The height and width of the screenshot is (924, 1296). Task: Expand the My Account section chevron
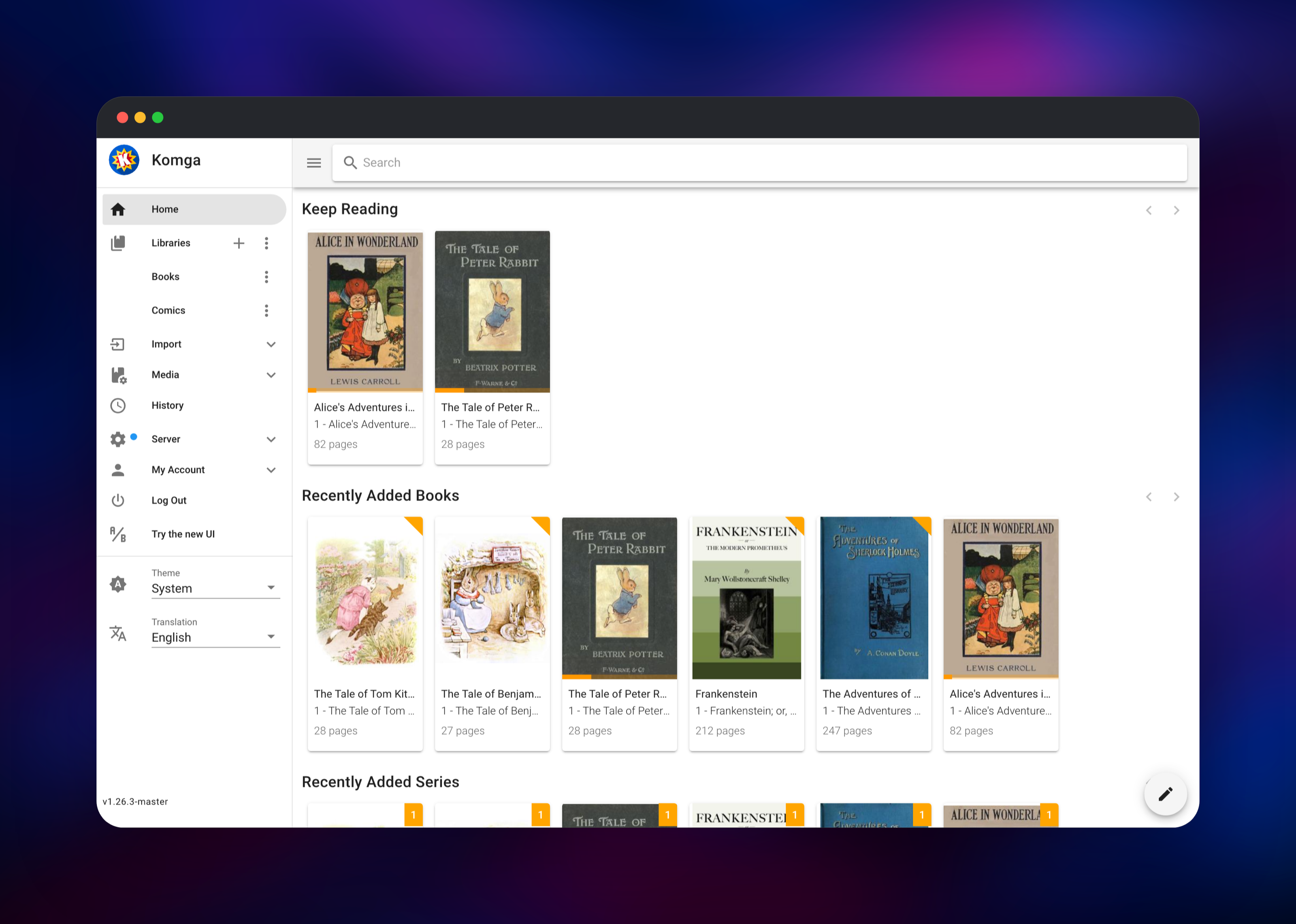pyautogui.click(x=271, y=470)
